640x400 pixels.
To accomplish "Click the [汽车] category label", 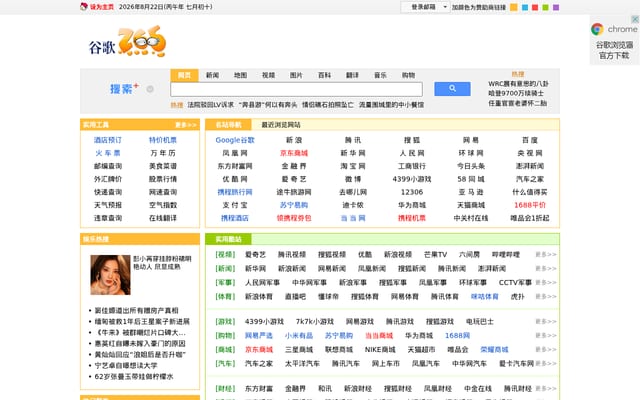I will pos(225,364).
